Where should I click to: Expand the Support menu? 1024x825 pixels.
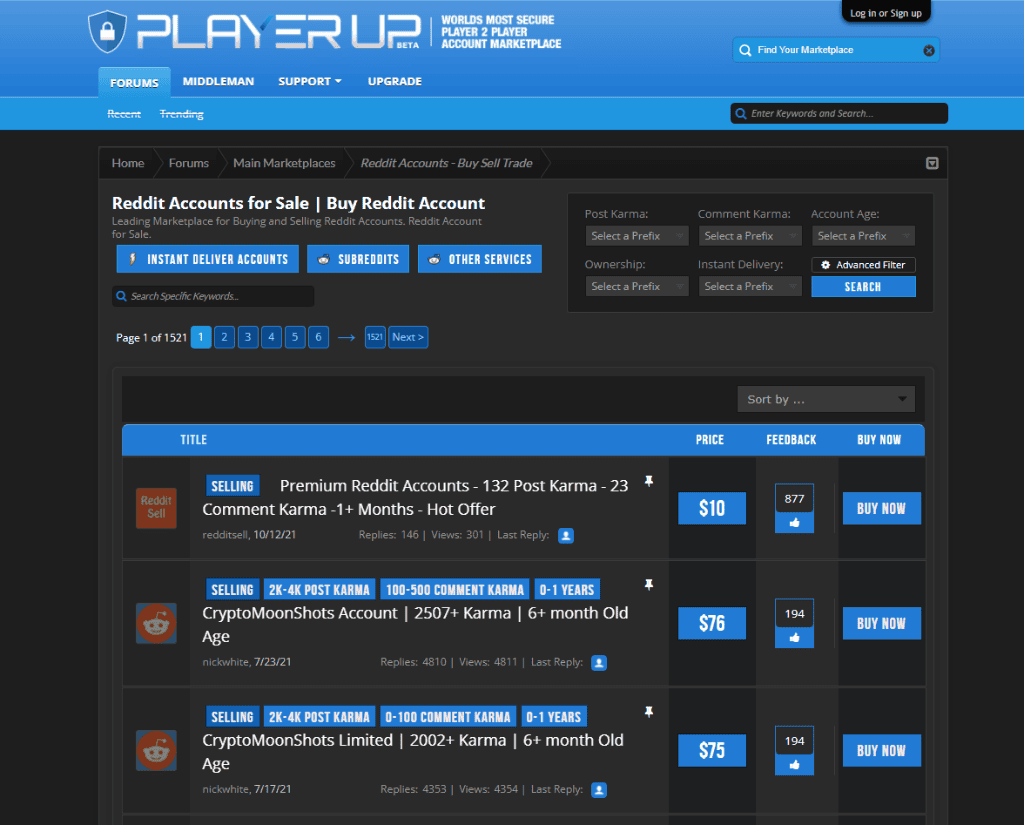[310, 82]
